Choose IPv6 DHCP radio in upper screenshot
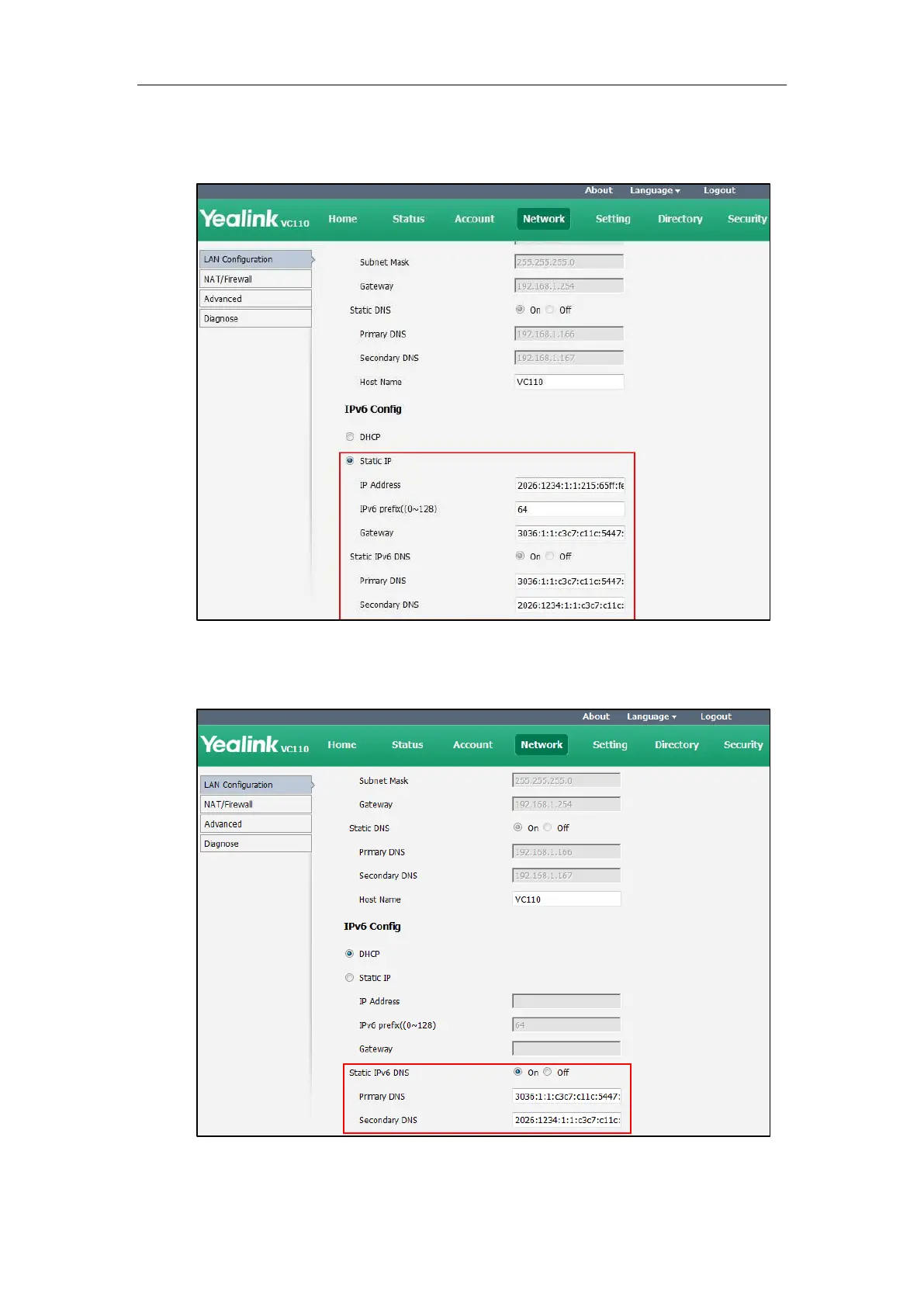 point(350,437)
